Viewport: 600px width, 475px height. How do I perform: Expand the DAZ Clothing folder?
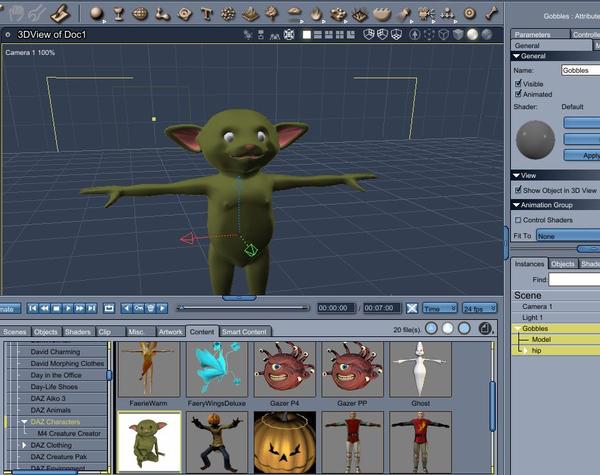point(24,445)
